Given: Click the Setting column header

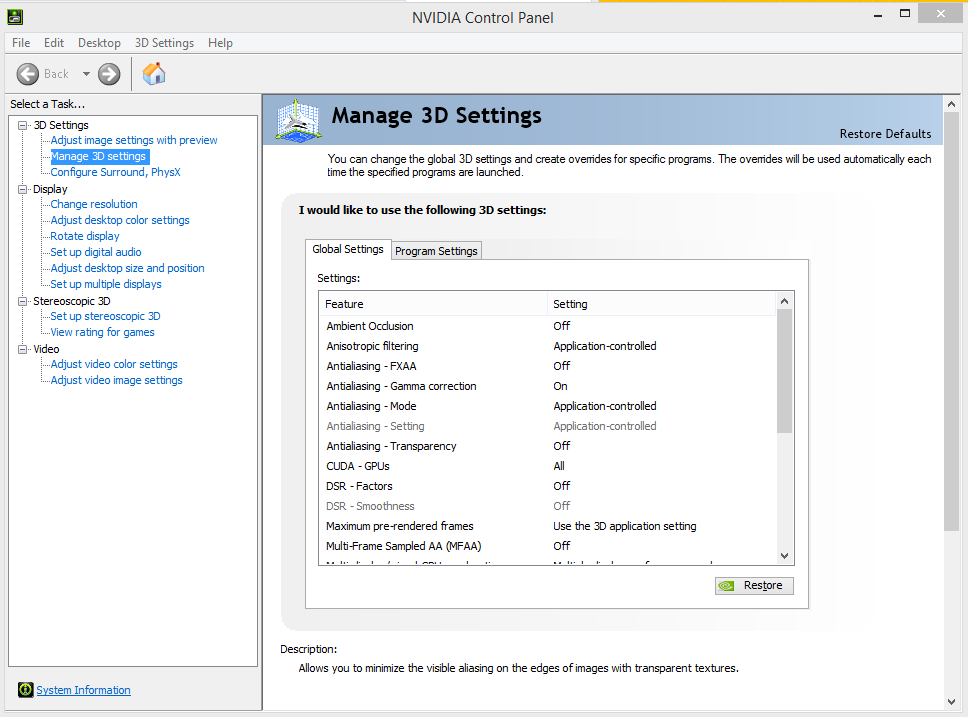Looking at the screenshot, I should tap(661, 304).
